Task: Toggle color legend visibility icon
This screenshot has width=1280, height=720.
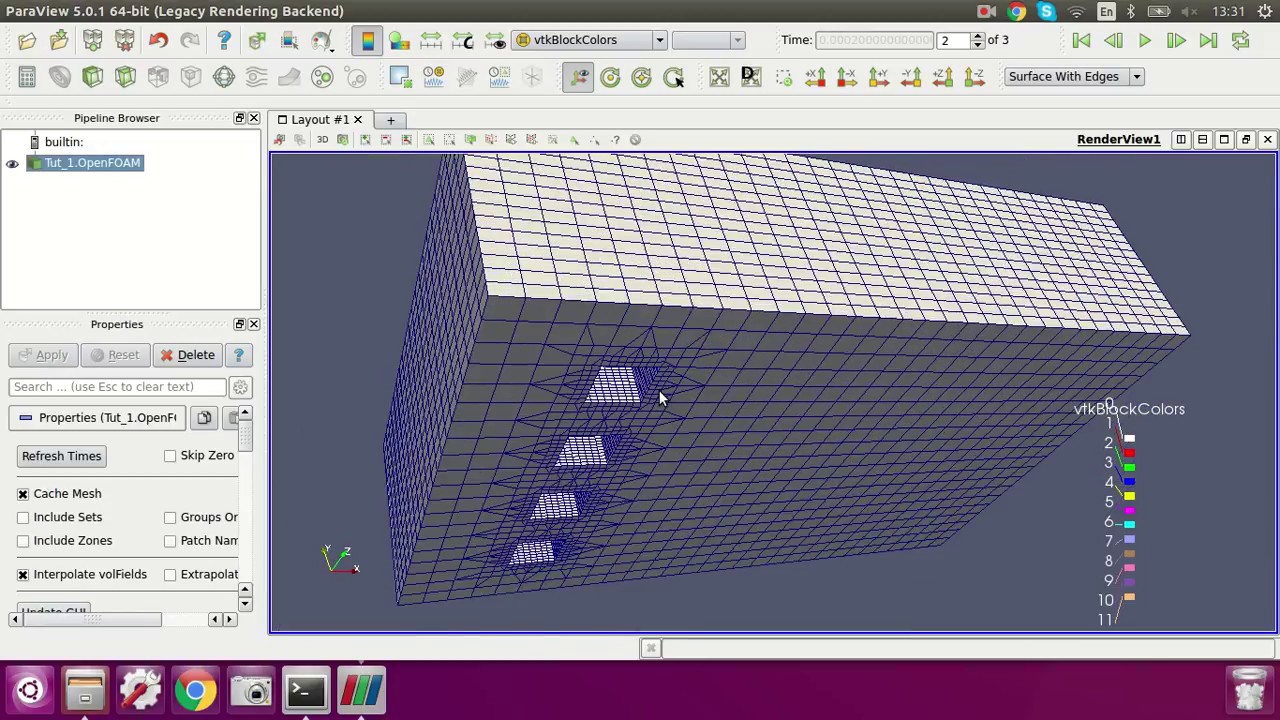Action: pos(367,40)
